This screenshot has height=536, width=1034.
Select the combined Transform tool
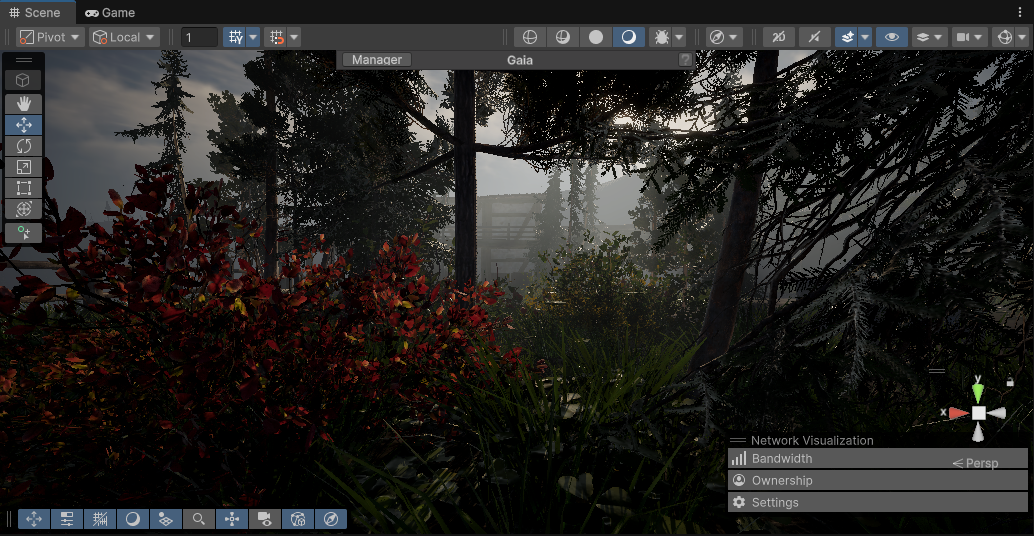(x=24, y=209)
